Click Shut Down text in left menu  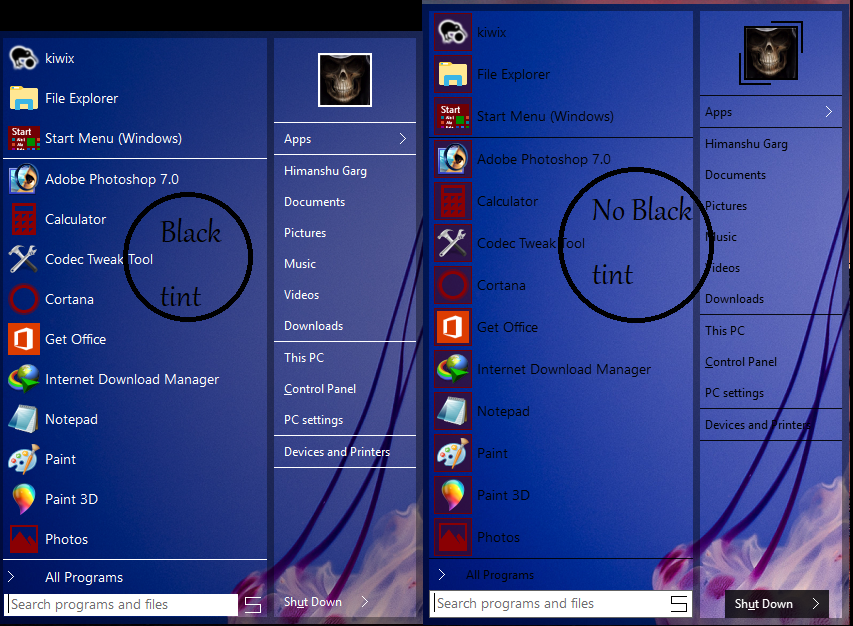point(313,602)
